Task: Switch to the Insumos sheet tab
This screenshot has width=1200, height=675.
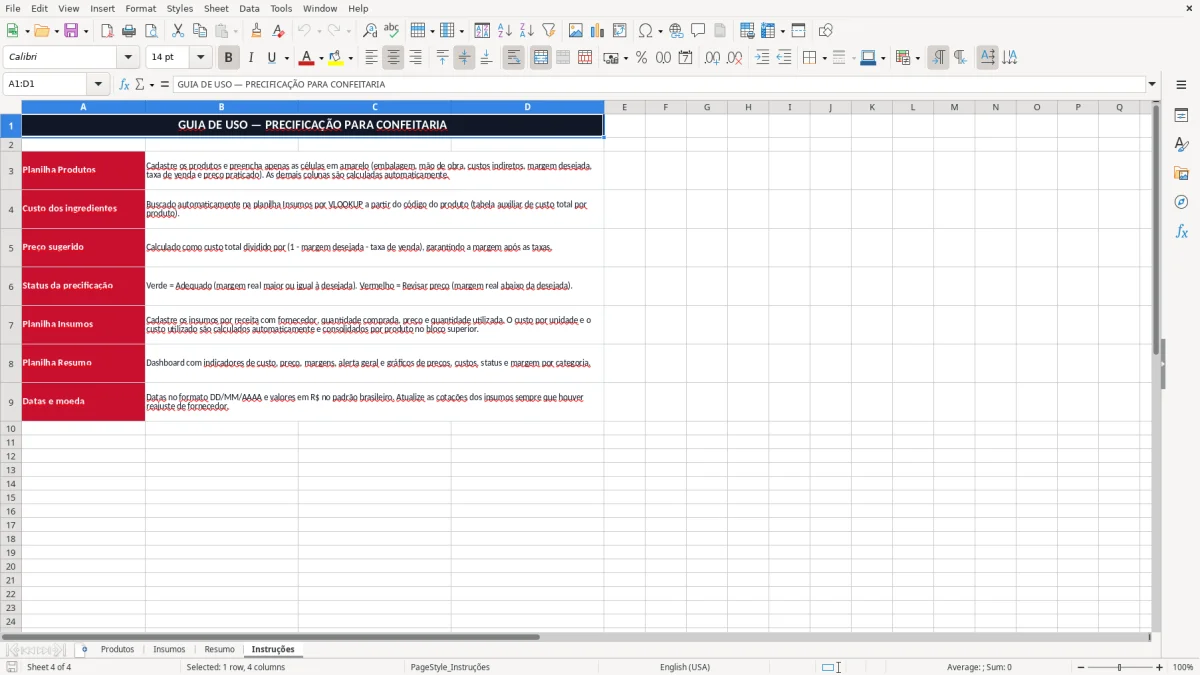Action: point(169,650)
